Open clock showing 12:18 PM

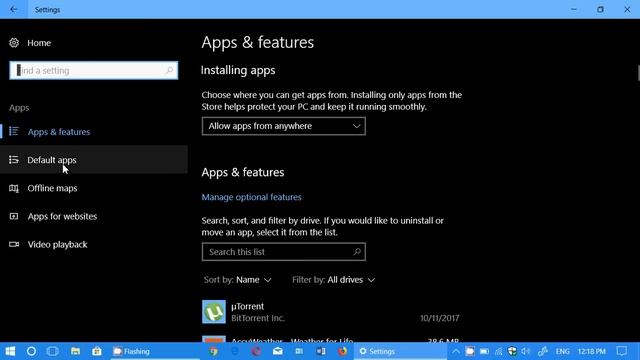pos(591,351)
